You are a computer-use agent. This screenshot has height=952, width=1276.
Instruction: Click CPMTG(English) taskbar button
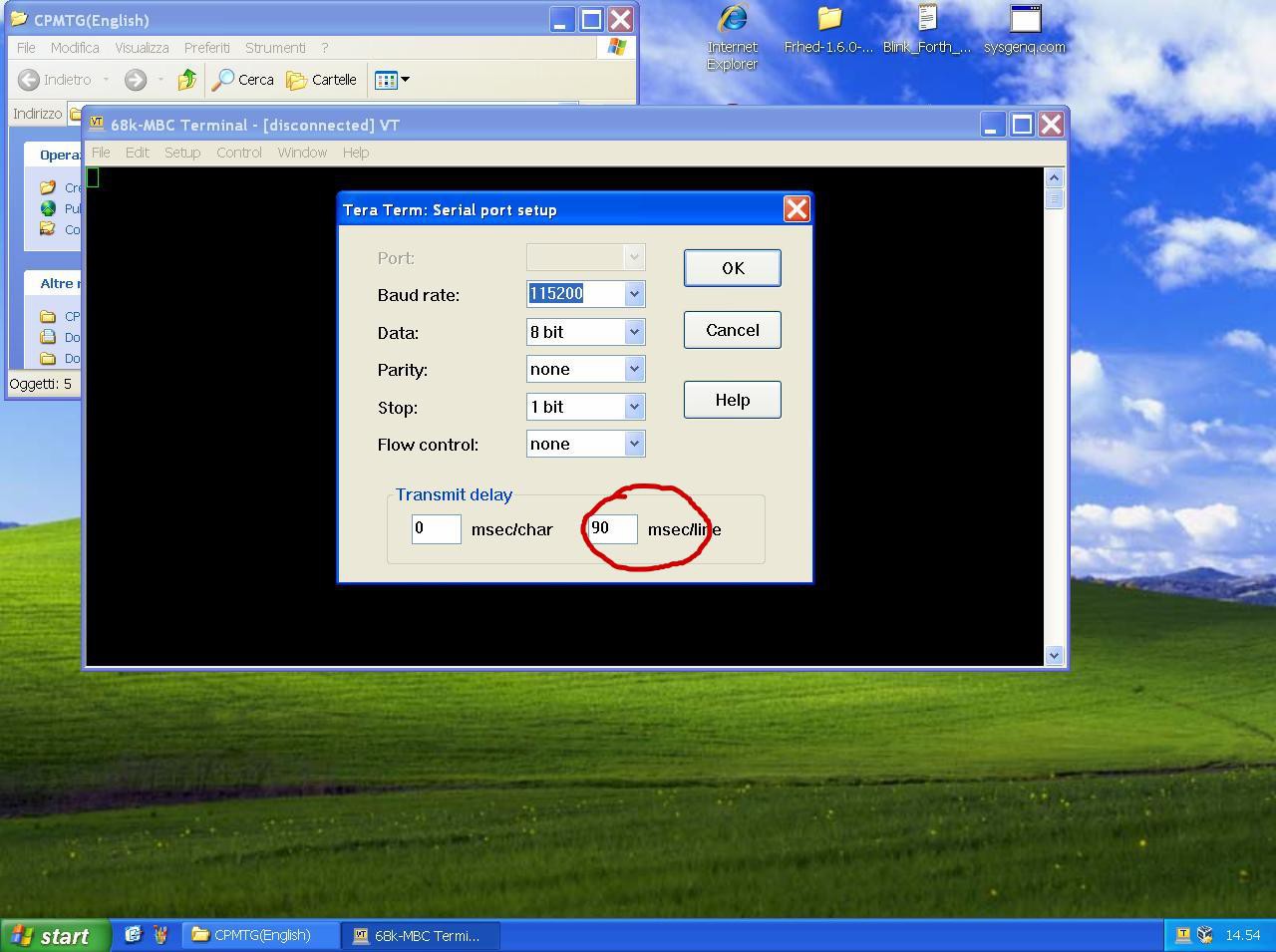(x=262, y=935)
